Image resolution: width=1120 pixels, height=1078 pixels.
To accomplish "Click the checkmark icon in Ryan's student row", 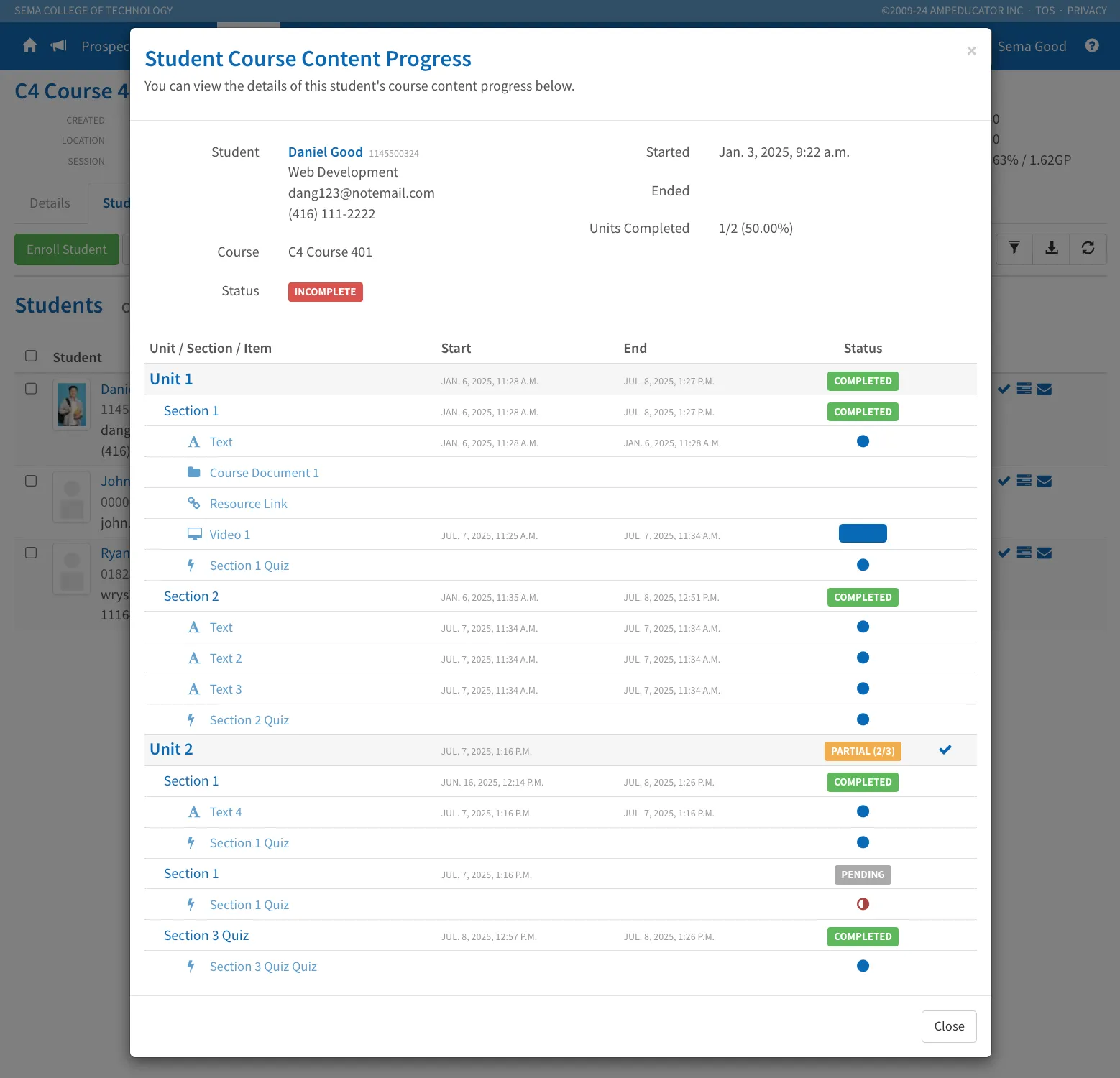I will click(x=1004, y=553).
